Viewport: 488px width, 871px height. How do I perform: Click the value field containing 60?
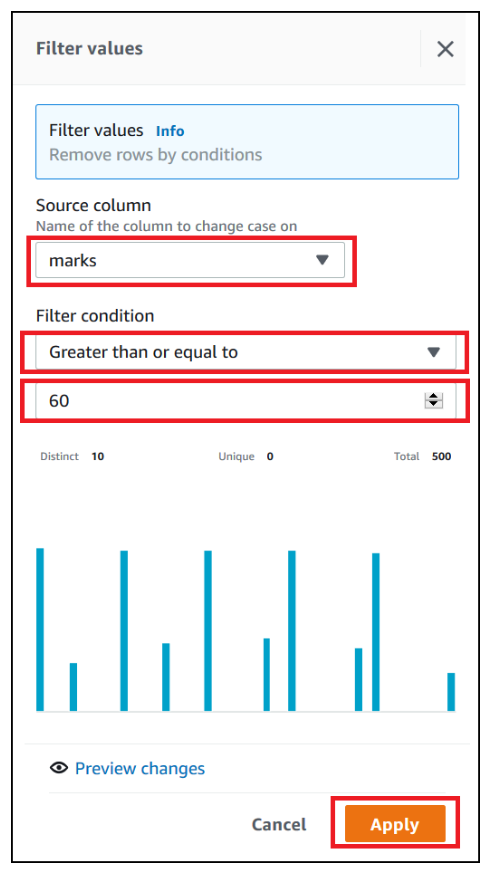245,401
